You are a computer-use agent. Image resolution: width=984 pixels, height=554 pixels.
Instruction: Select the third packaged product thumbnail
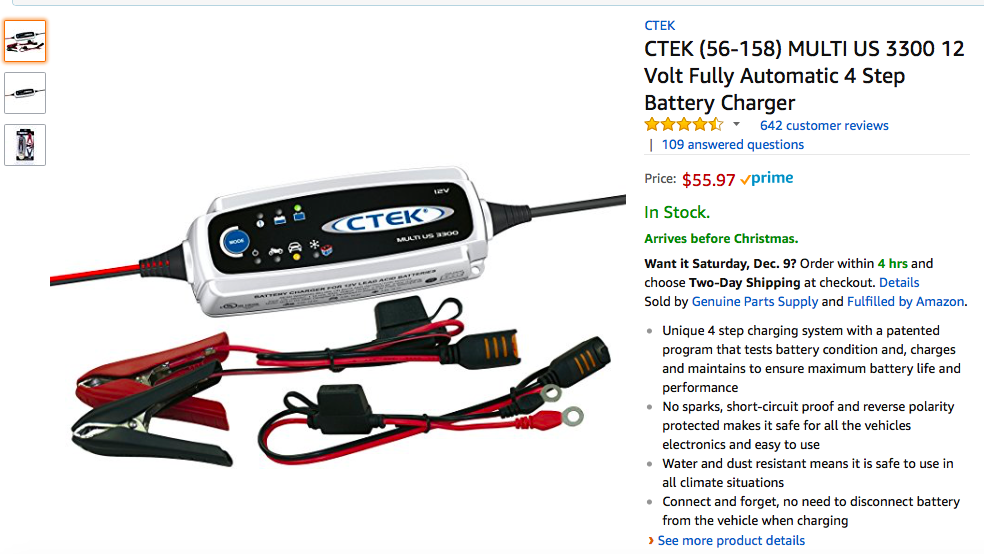tap(25, 145)
